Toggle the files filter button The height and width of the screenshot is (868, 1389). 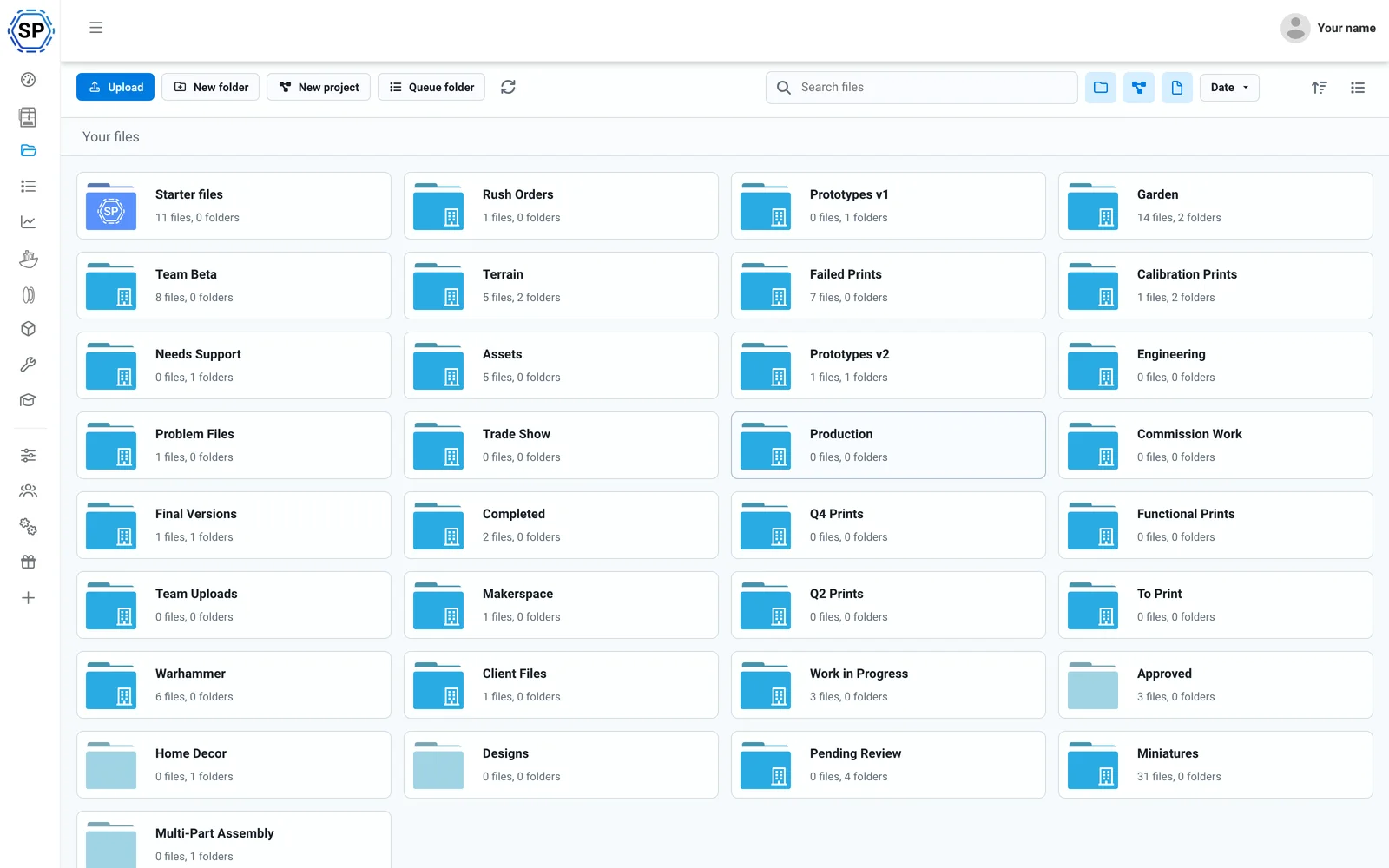coord(1177,88)
